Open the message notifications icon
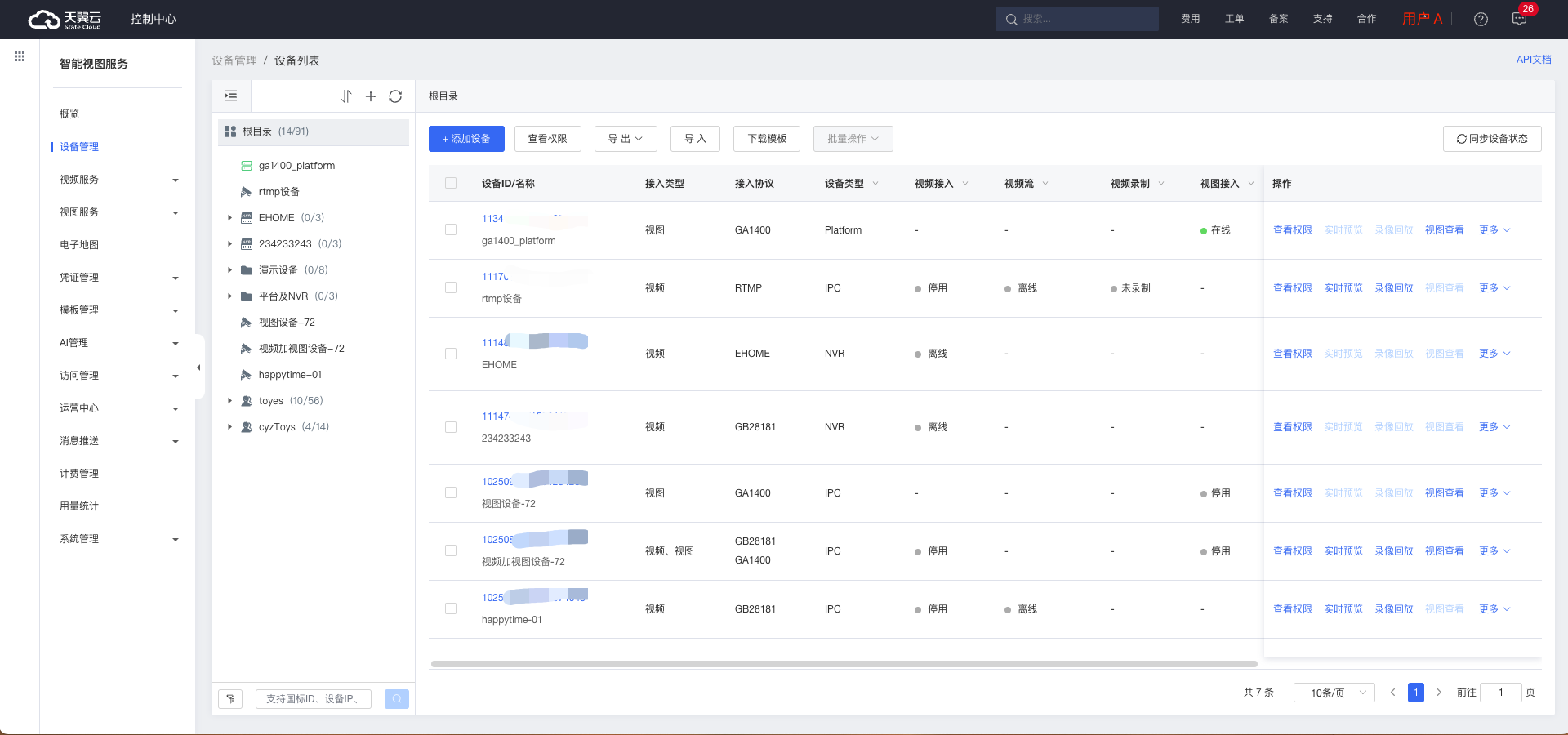This screenshot has width=1568, height=735. [x=1519, y=19]
